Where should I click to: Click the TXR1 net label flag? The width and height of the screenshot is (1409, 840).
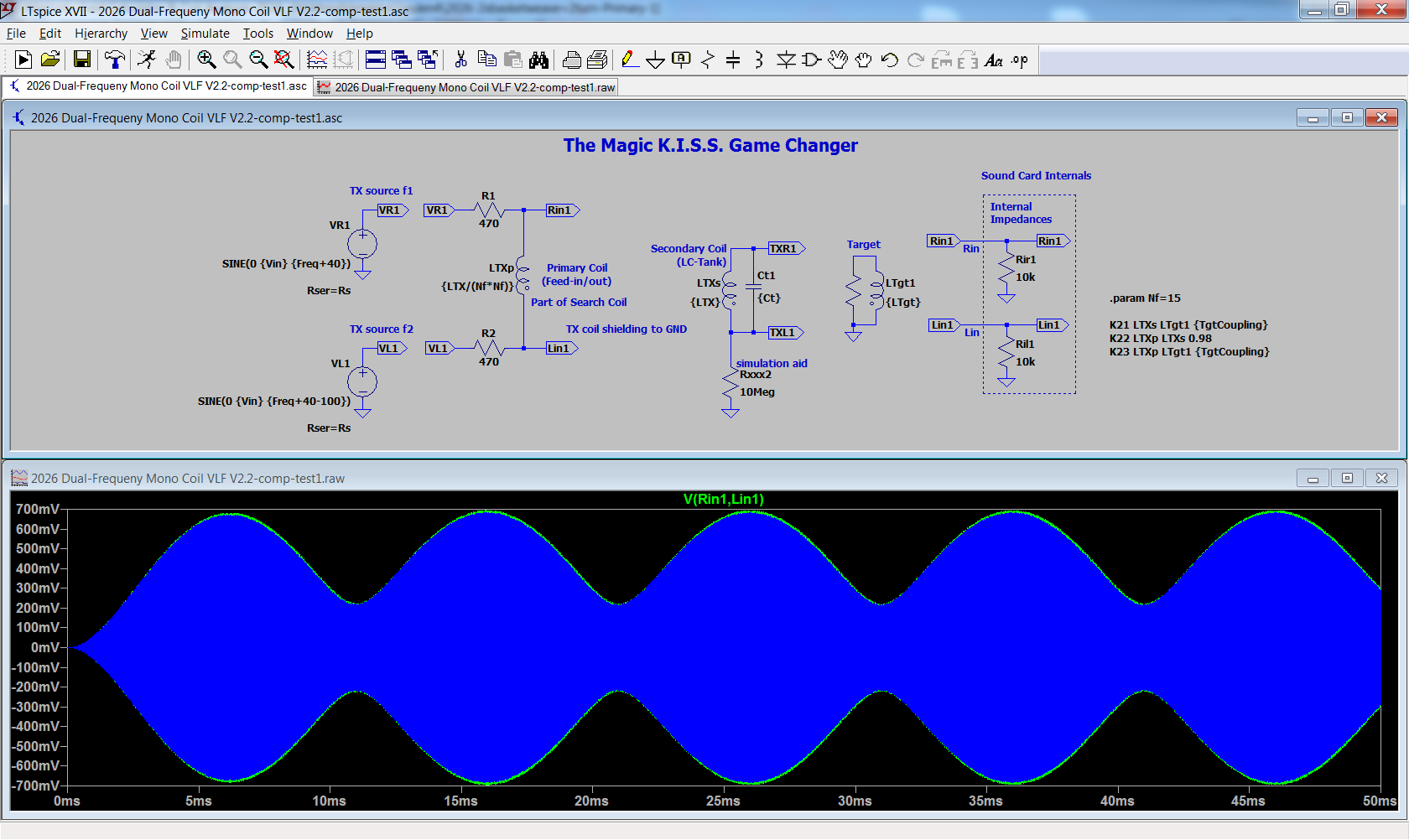786,248
